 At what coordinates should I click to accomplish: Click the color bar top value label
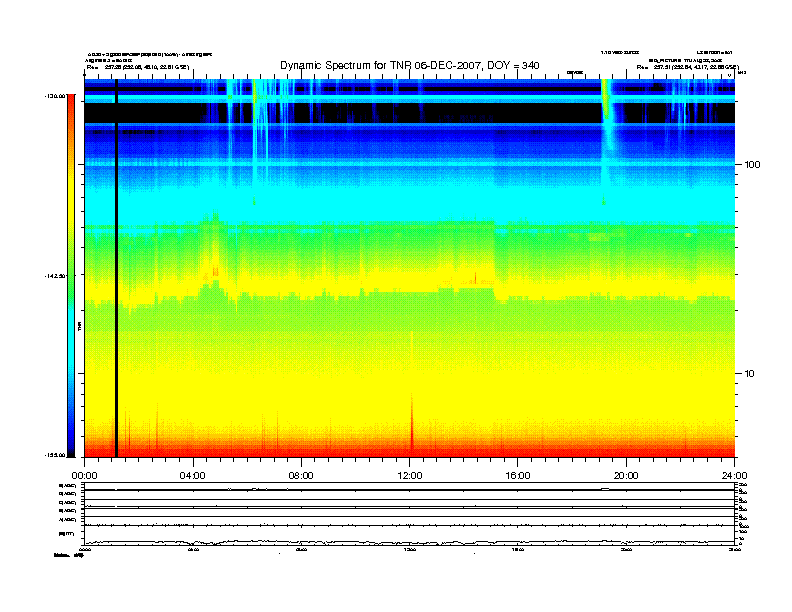(56, 96)
